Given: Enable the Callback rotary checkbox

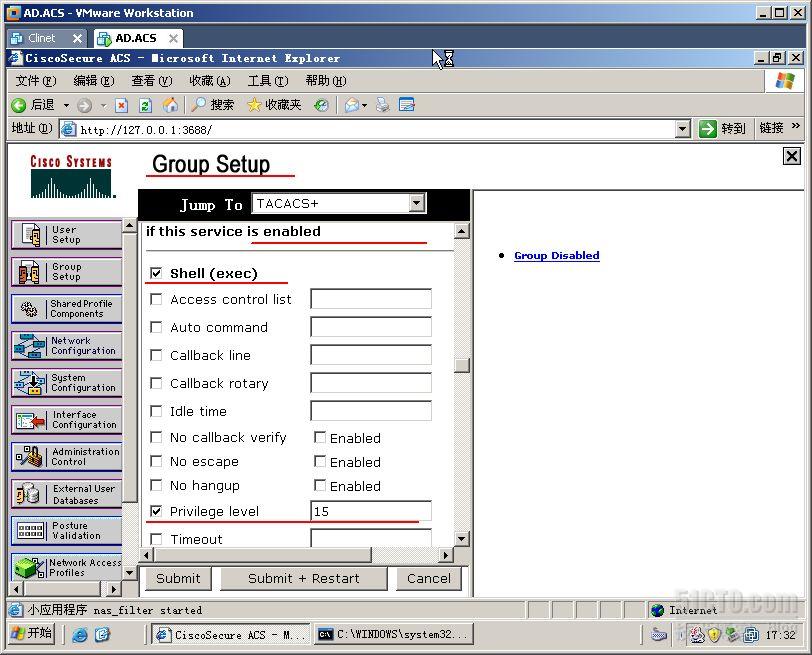Looking at the screenshot, I should [x=156, y=383].
